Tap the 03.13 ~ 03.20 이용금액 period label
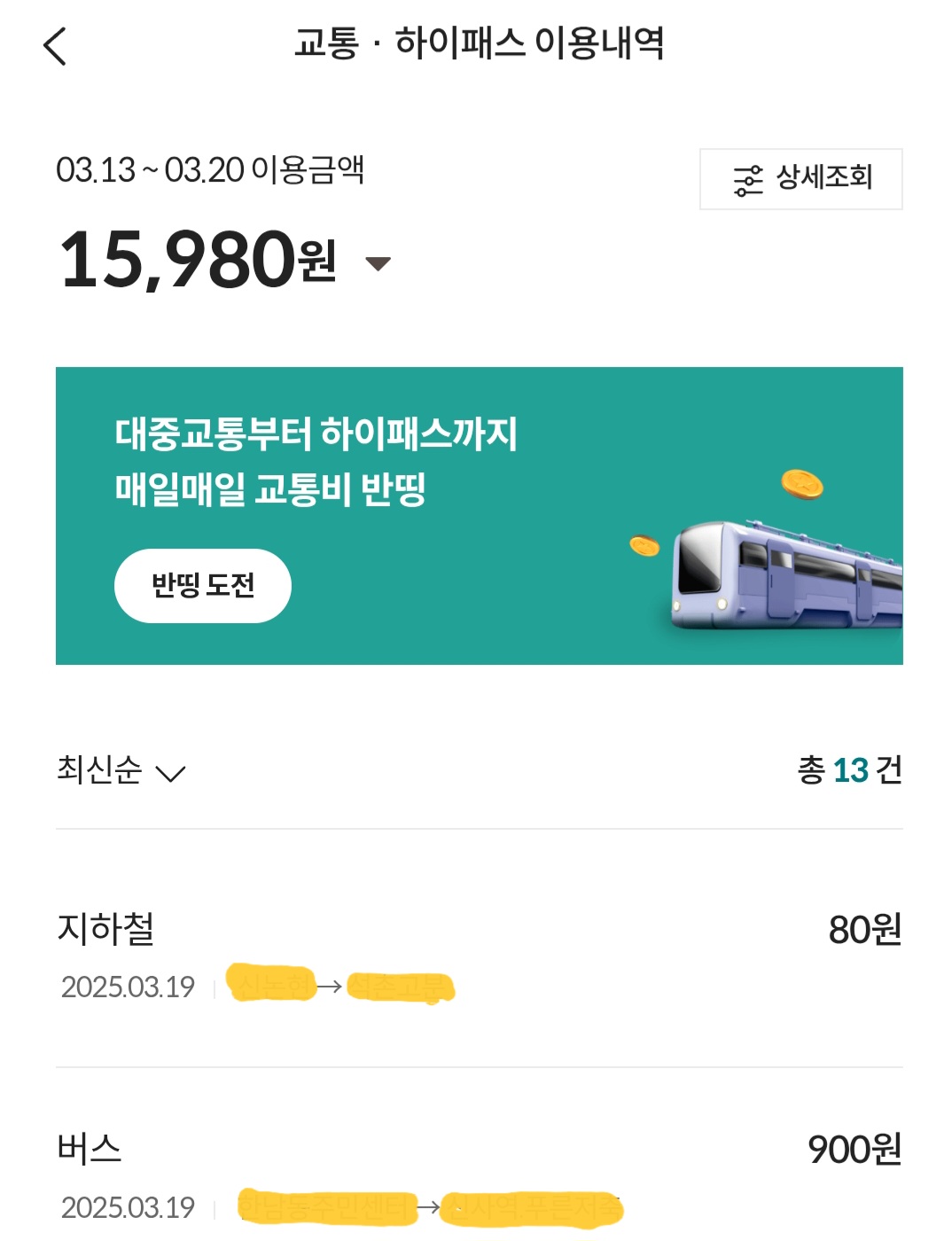Viewport: 952px width, 1241px height. click(x=210, y=169)
